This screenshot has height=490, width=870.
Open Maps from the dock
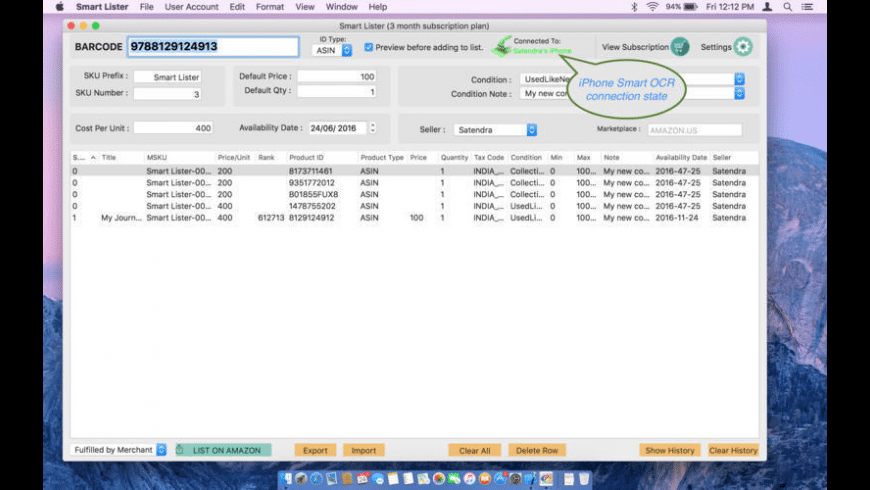pyautogui.click(x=423, y=478)
